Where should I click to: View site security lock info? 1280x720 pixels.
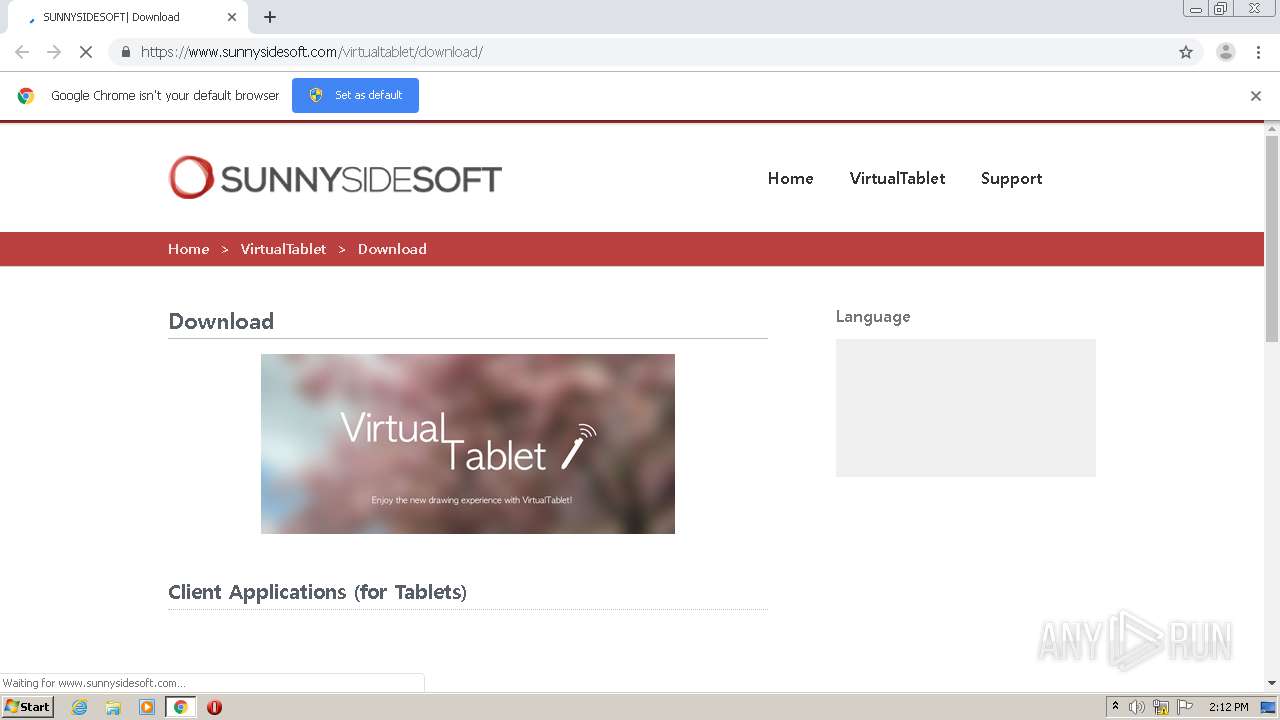click(x=125, y=52)
